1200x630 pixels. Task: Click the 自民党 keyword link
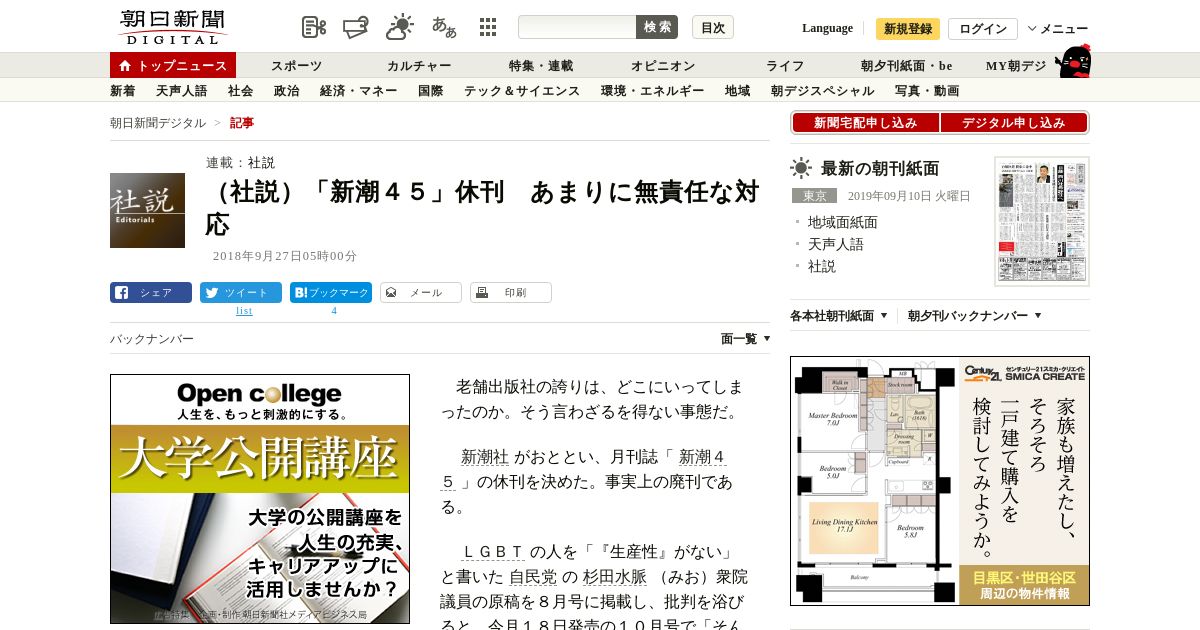(x=533, y=577)
